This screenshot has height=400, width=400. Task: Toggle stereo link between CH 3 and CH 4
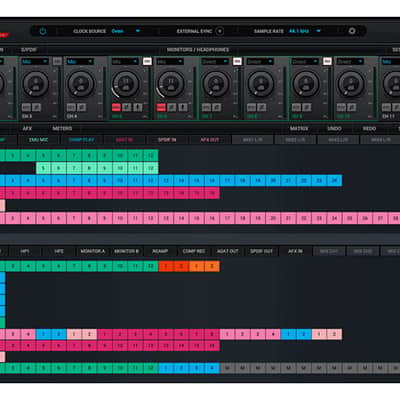pos(57,61)
